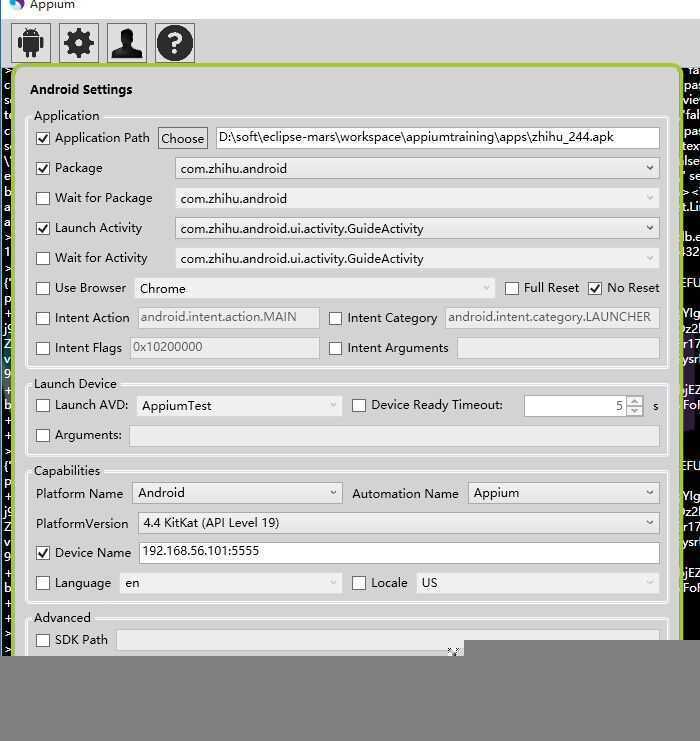Screen dimensions: 700x741
Task: Expand the Package dropdown
Action: 417,168
